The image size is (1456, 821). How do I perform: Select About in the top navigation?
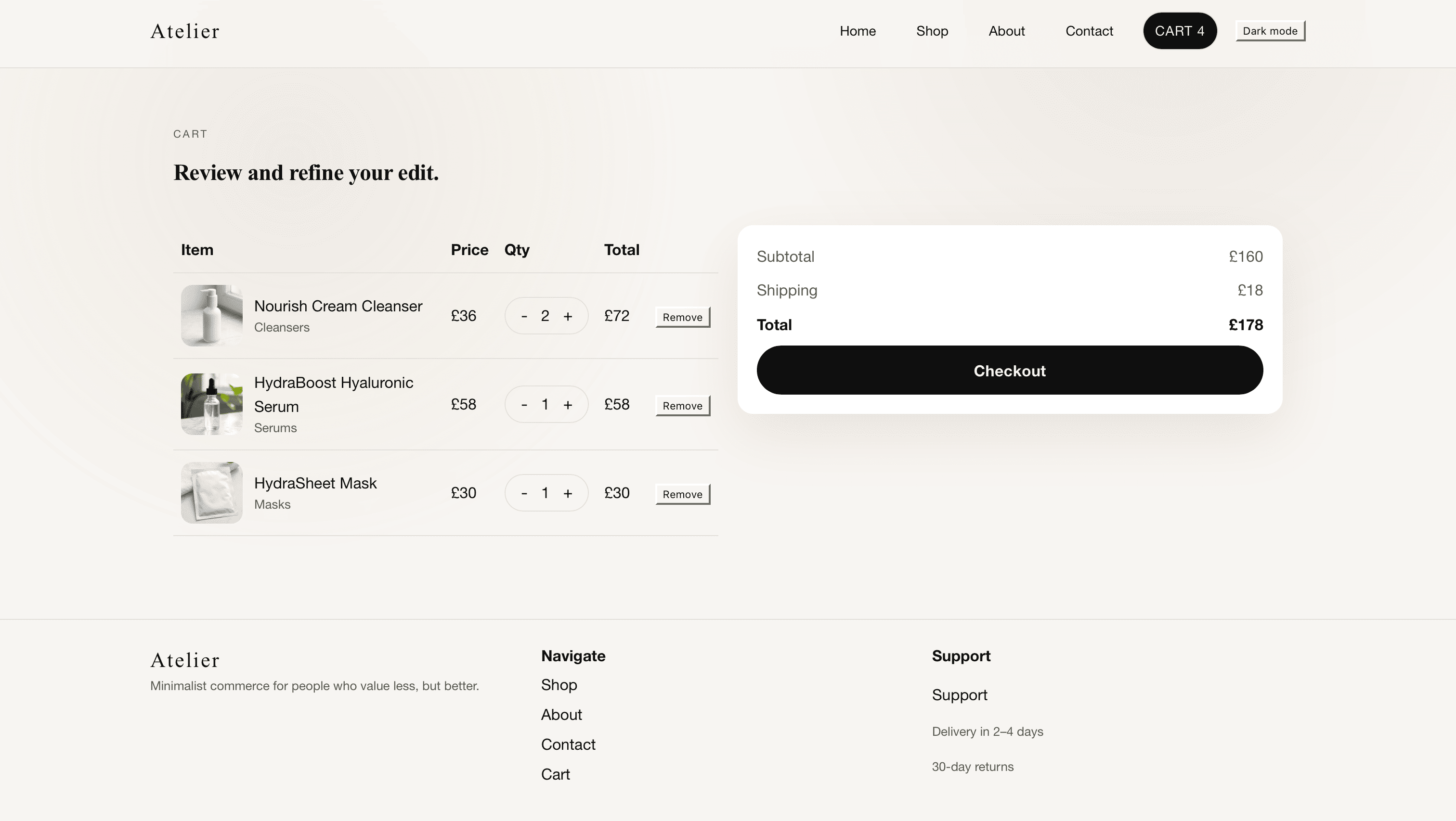1007,31
